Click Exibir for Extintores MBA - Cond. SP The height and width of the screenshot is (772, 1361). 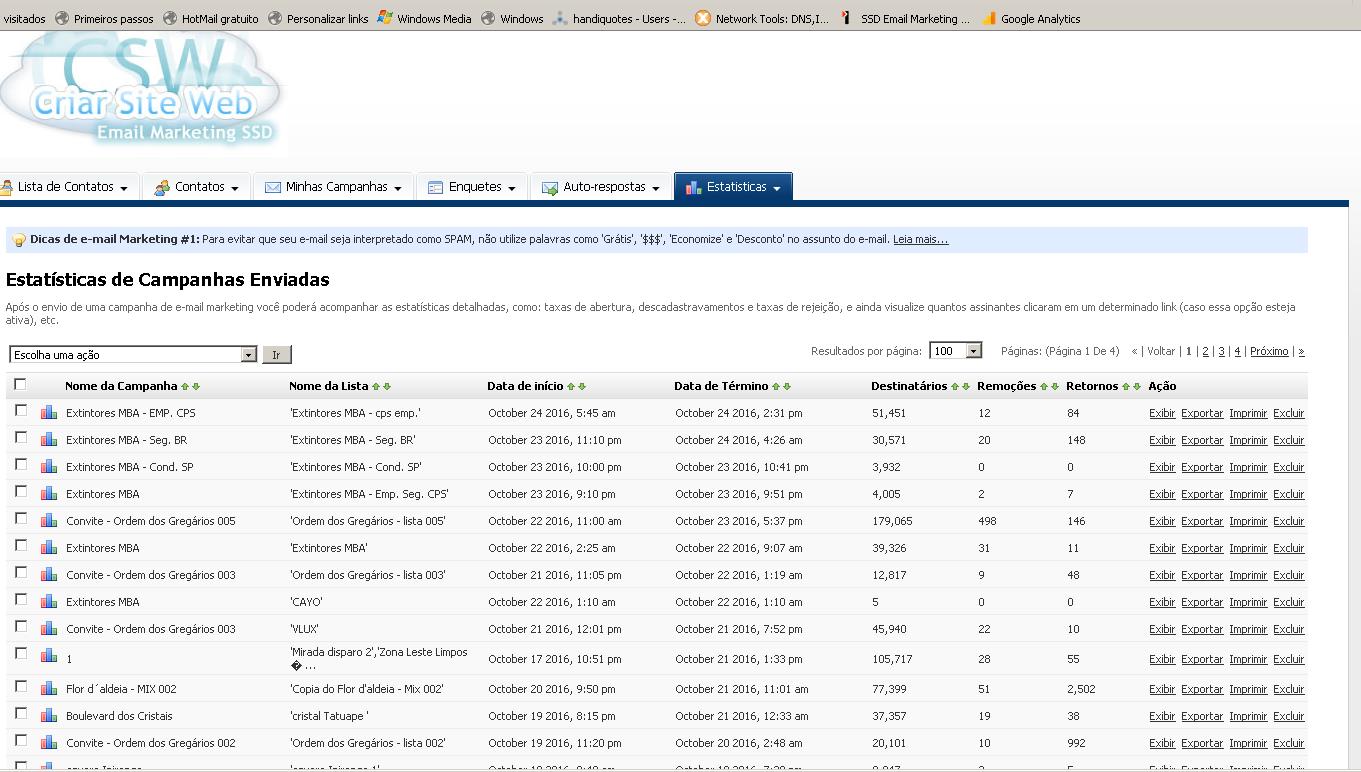point(1162,467)
